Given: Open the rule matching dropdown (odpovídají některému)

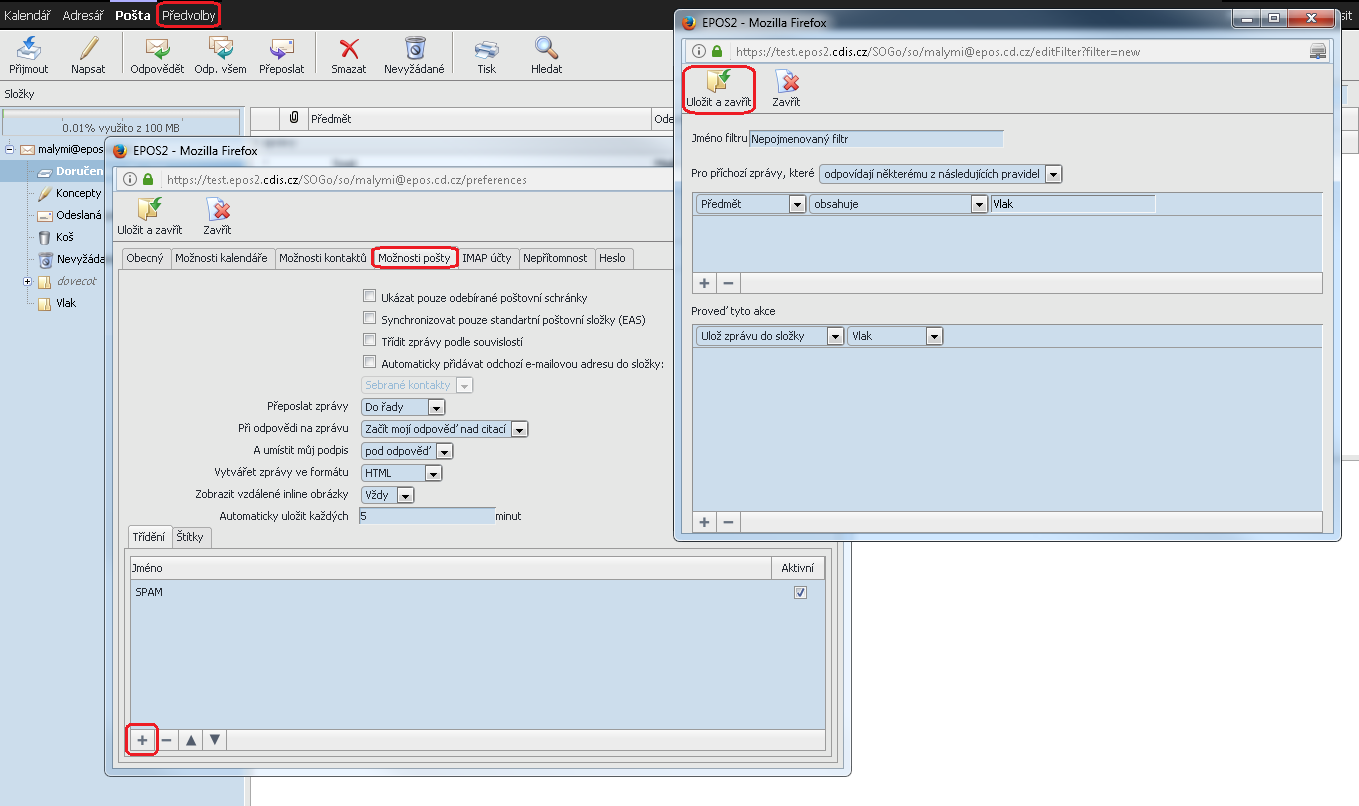Looking at the screenshot, I should [940, 174].
